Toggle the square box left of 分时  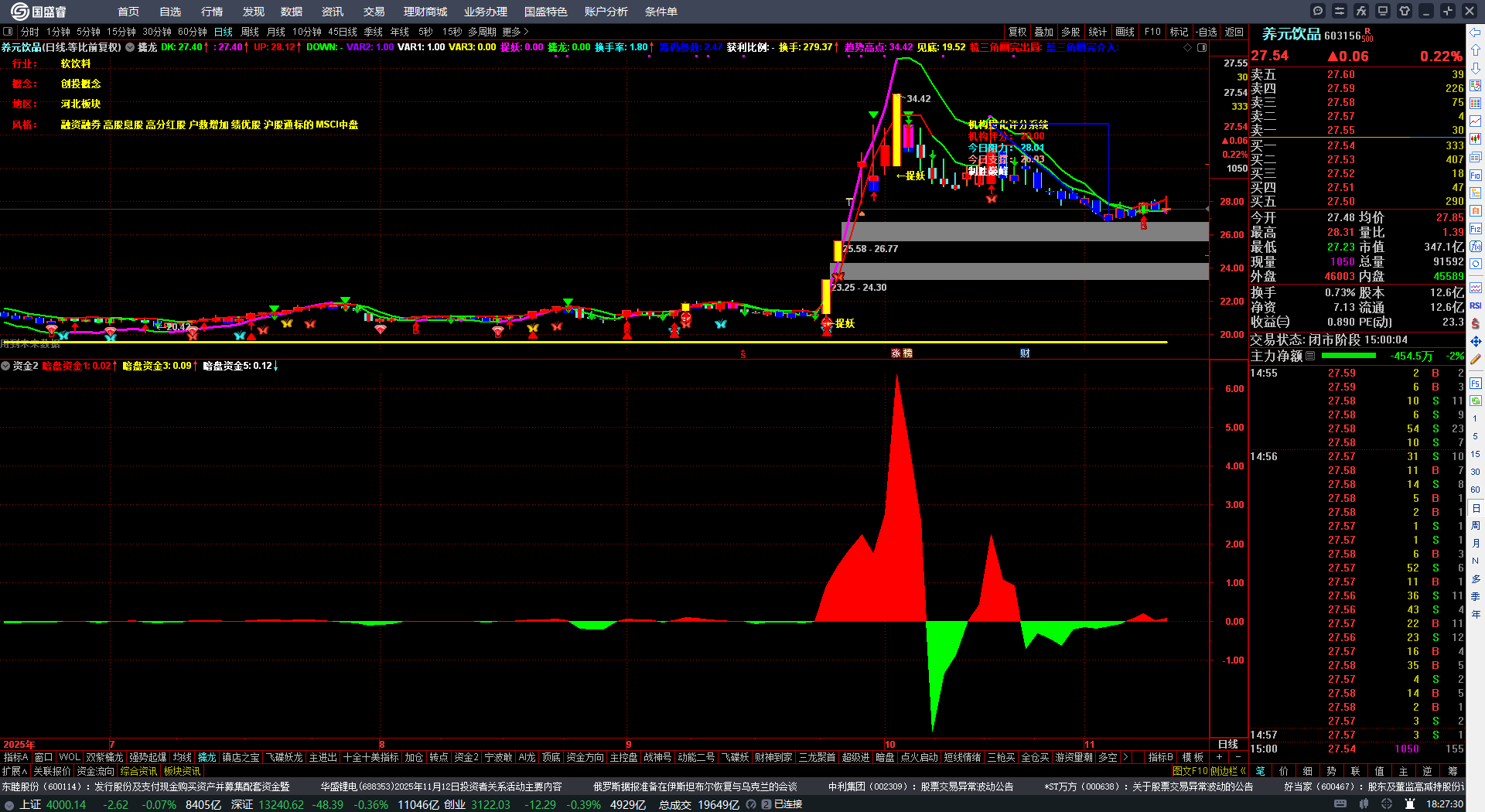click(8, 32)
